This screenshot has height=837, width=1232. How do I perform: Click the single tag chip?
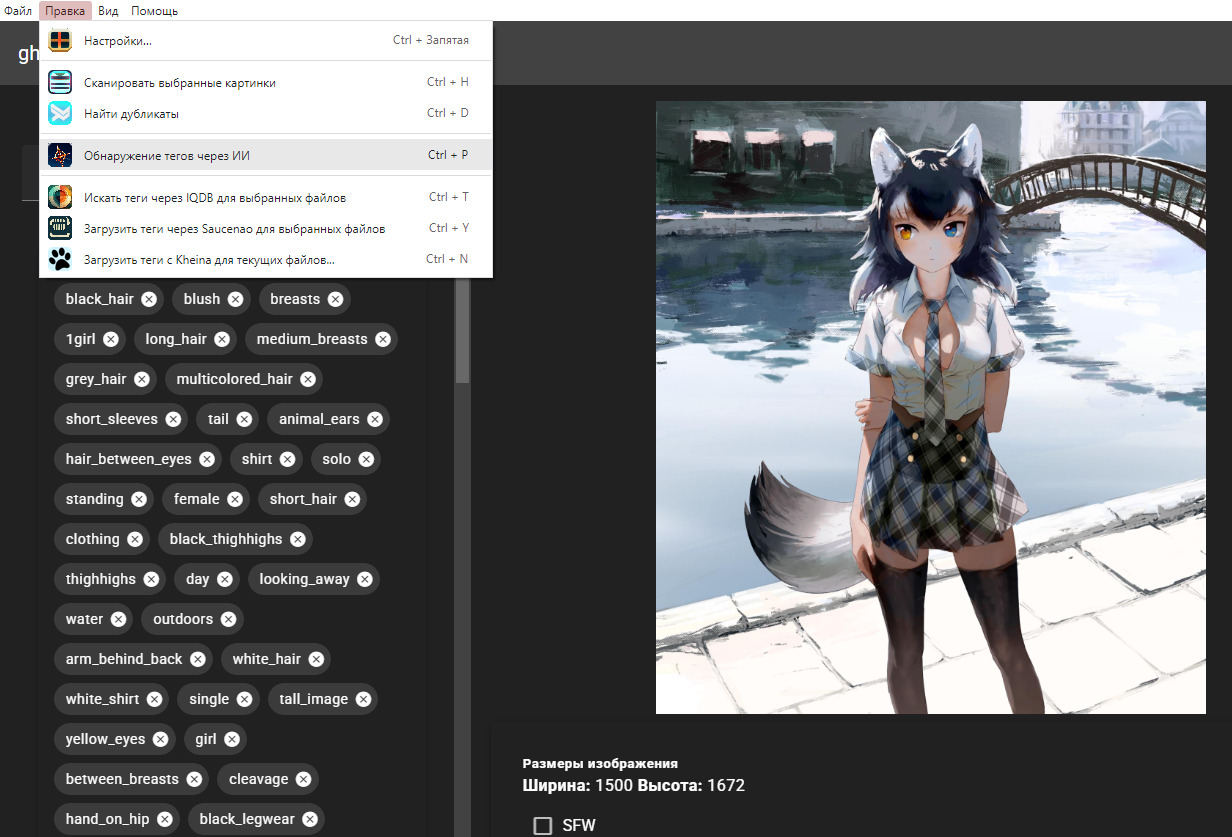tap(218, 699)
